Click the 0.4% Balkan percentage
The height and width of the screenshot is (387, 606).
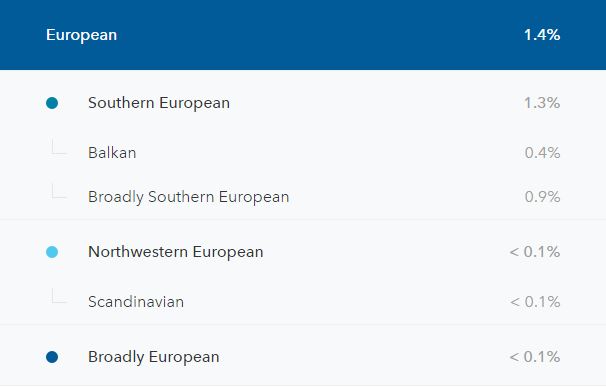click(x=542, y=153)
